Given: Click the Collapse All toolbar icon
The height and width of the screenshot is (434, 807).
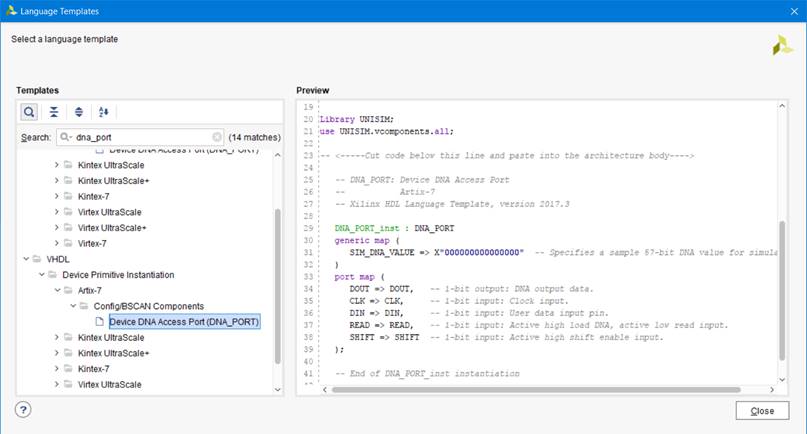Looking at the screenshot, I should point(54,112).
